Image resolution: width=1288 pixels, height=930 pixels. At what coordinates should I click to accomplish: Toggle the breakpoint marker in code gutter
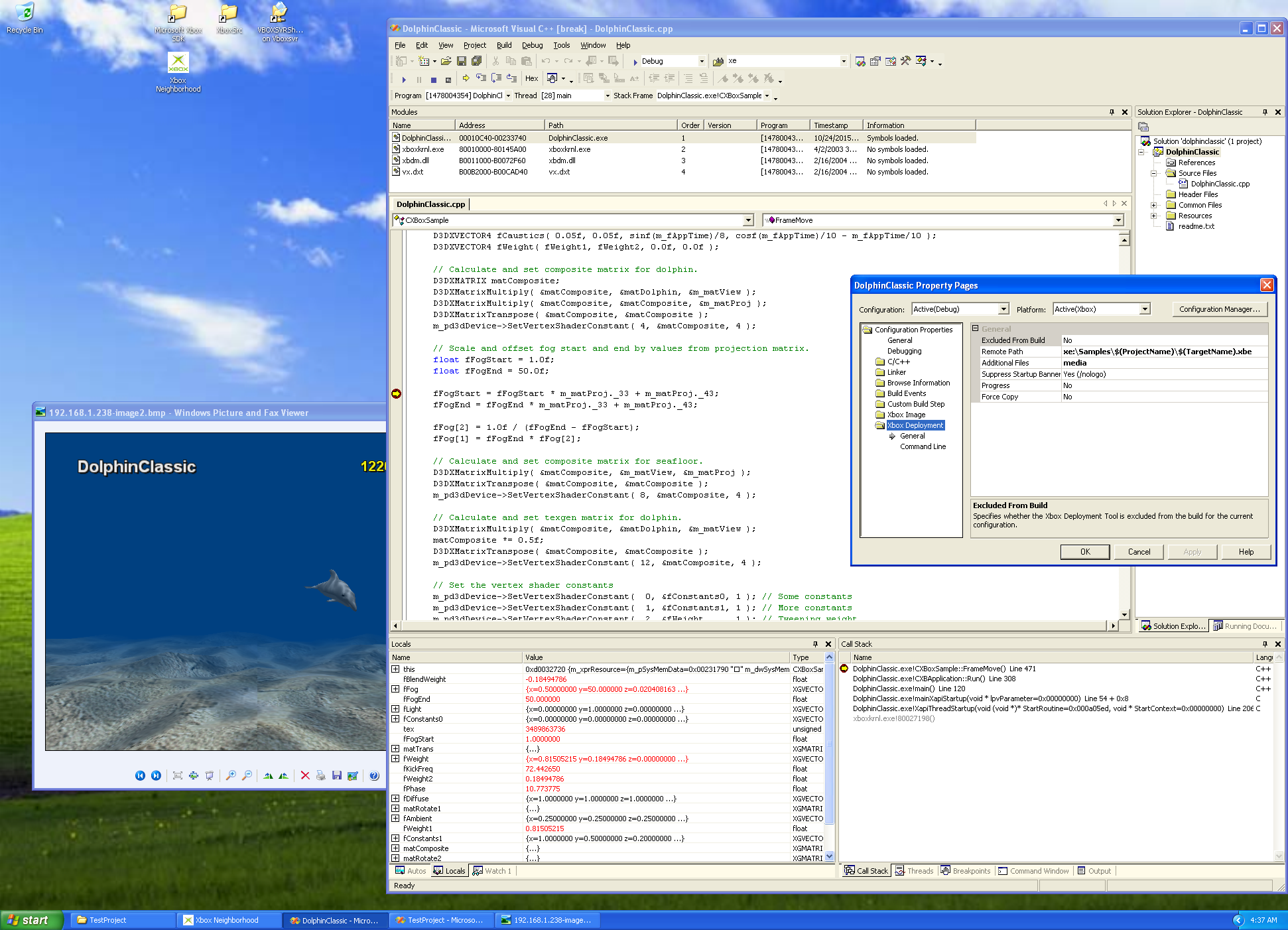[x=396, y=394]
